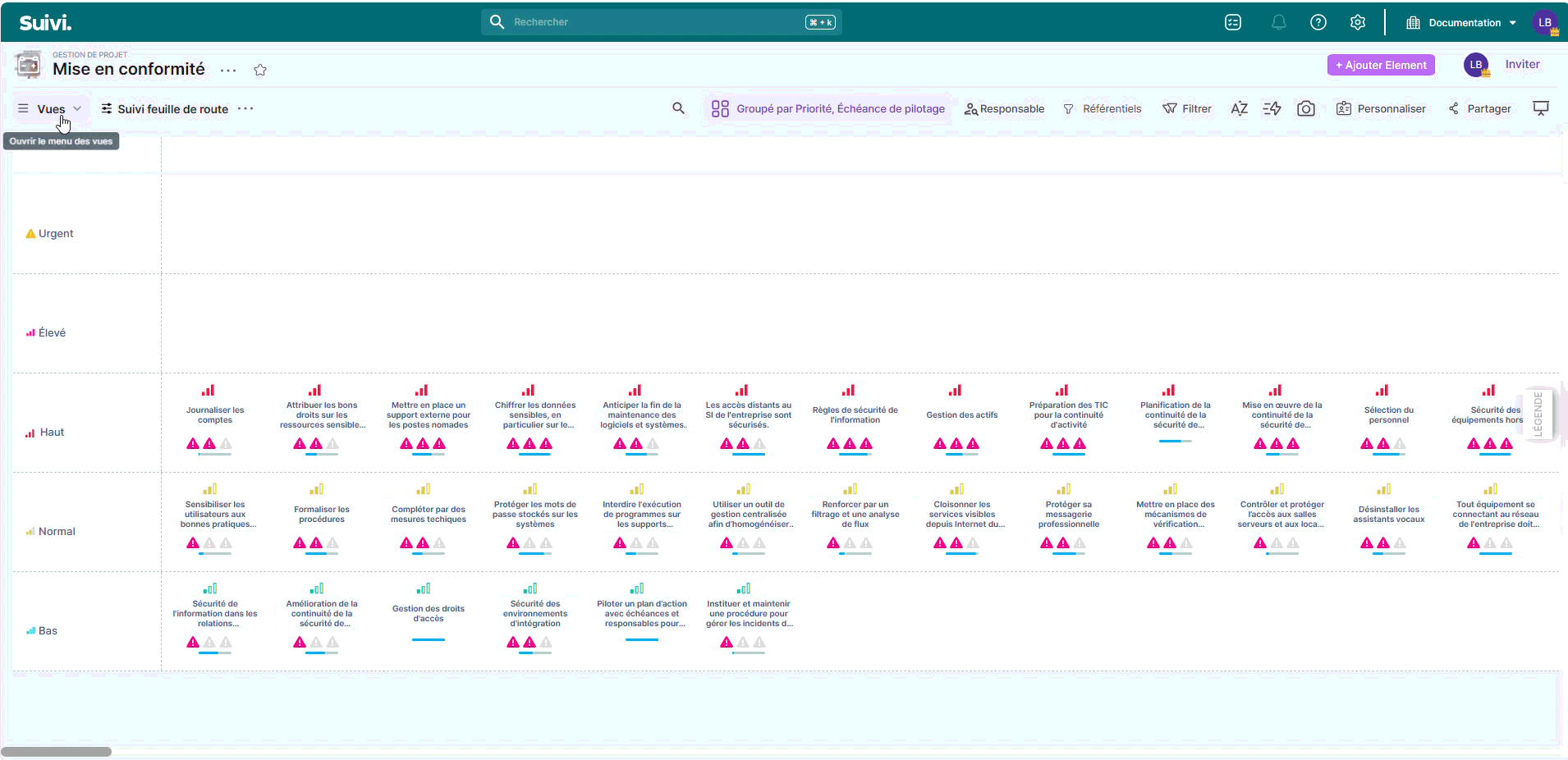This screenshot has width=1568, height=760.
Task: Mark project as favorite with star icon
Action: [260, 71]
